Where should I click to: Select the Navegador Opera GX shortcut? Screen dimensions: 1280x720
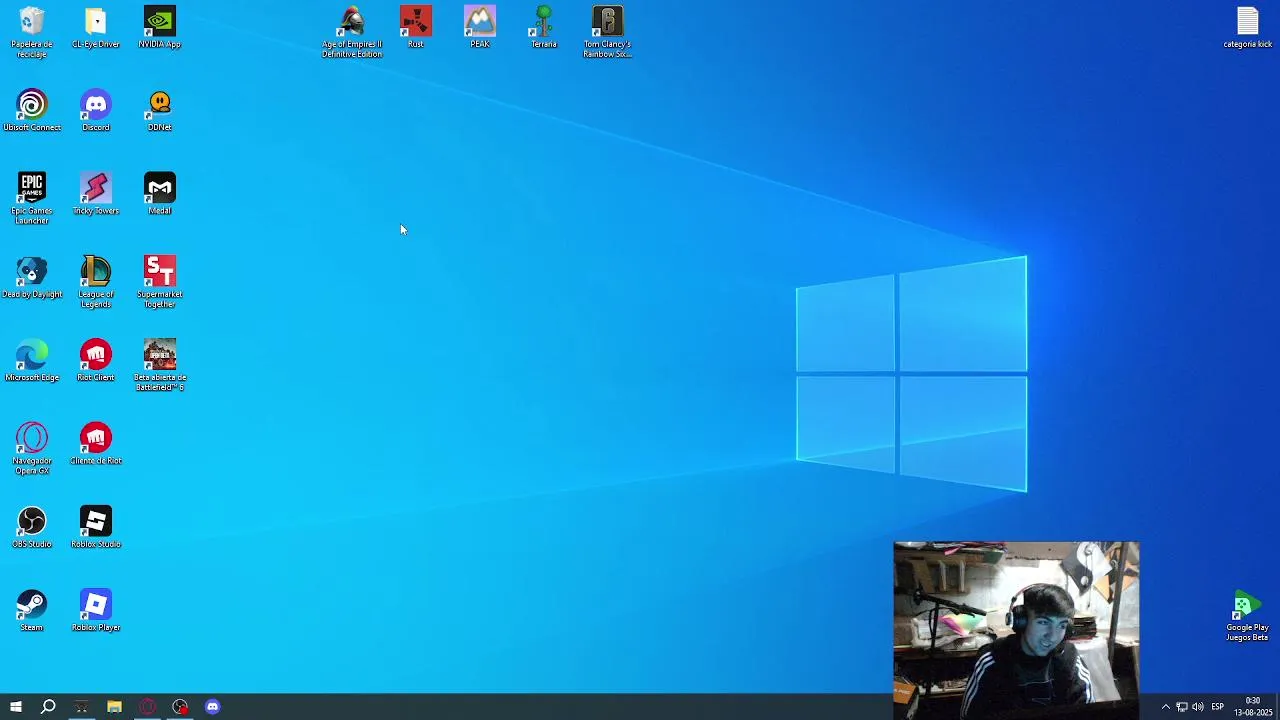pyautogui.click(x=32, y=448)
